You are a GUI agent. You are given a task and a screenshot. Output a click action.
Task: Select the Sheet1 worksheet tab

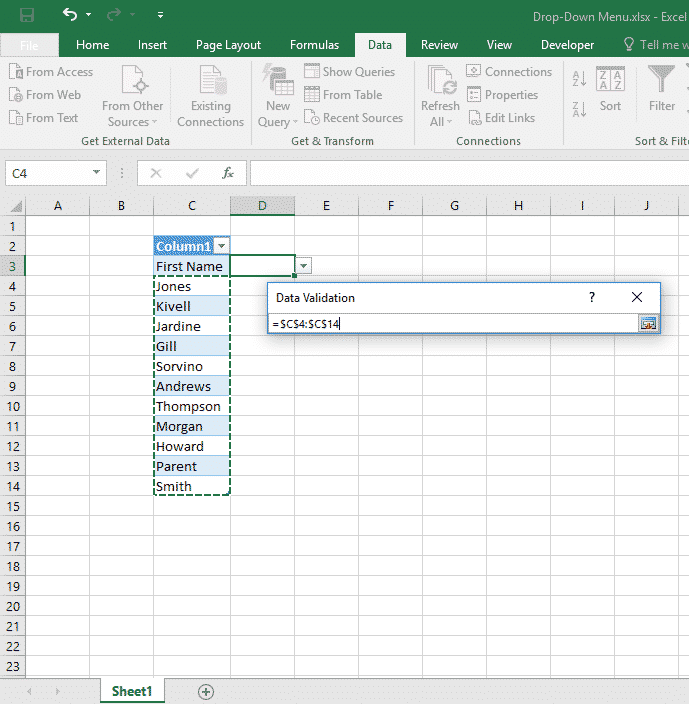(x=132, y=691)
